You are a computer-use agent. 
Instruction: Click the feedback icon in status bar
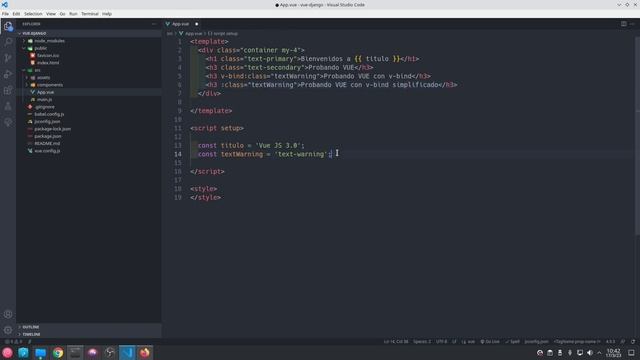623,342
